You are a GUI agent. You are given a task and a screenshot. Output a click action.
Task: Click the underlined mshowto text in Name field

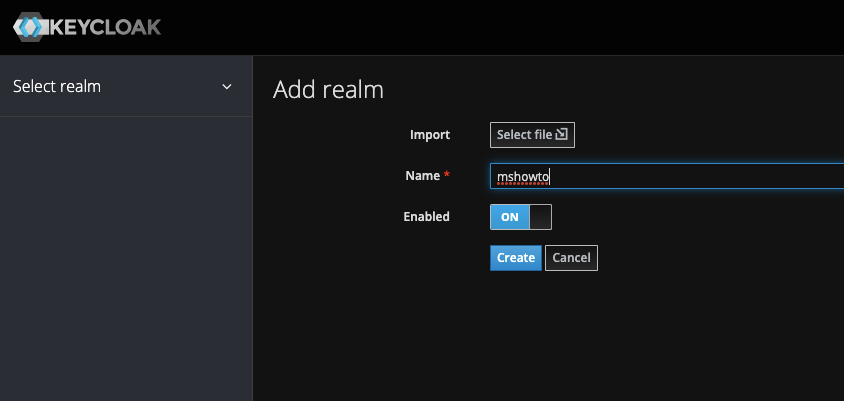[x=523, y=177]
